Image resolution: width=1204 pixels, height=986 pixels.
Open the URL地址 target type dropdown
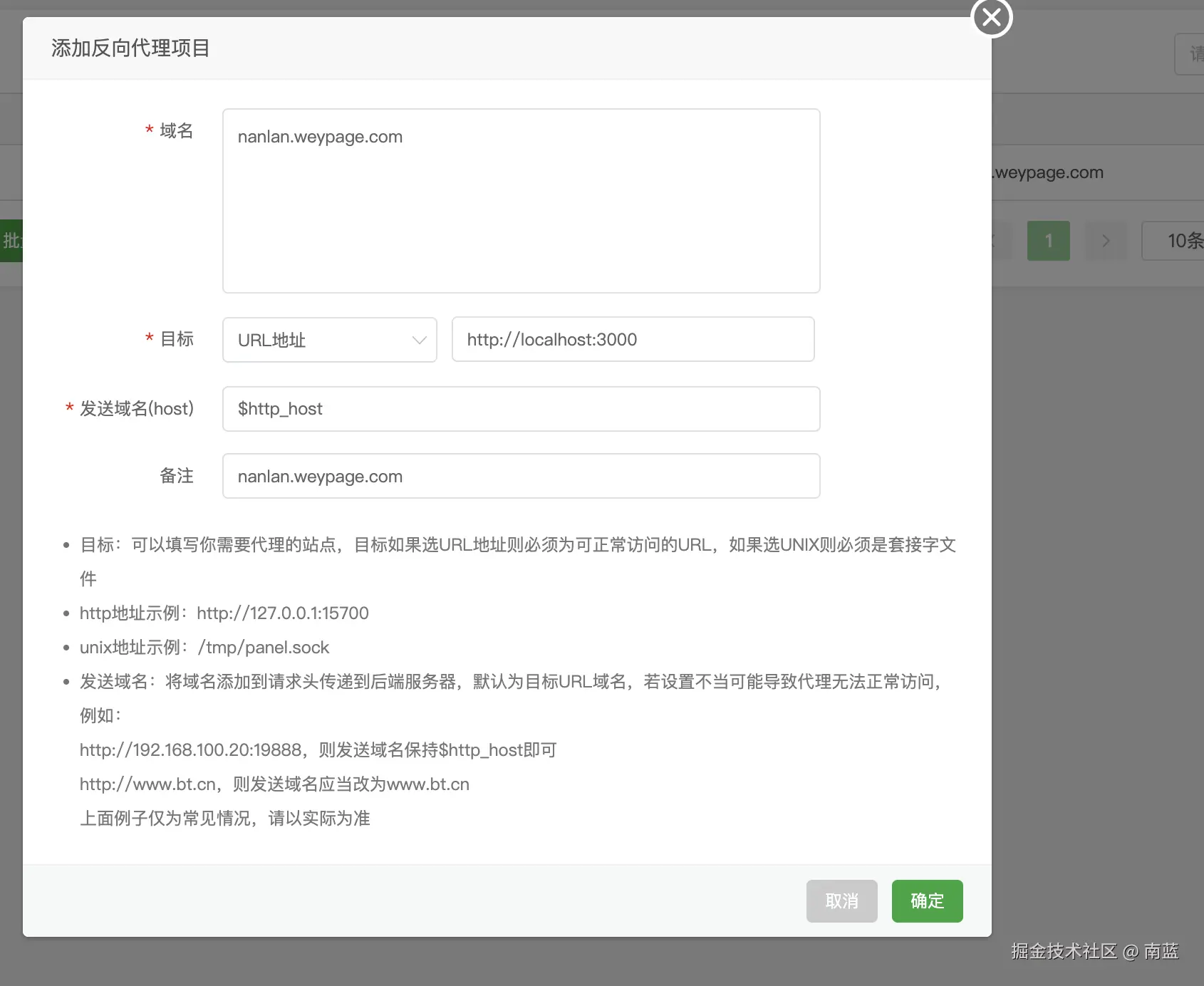point(330,340)
